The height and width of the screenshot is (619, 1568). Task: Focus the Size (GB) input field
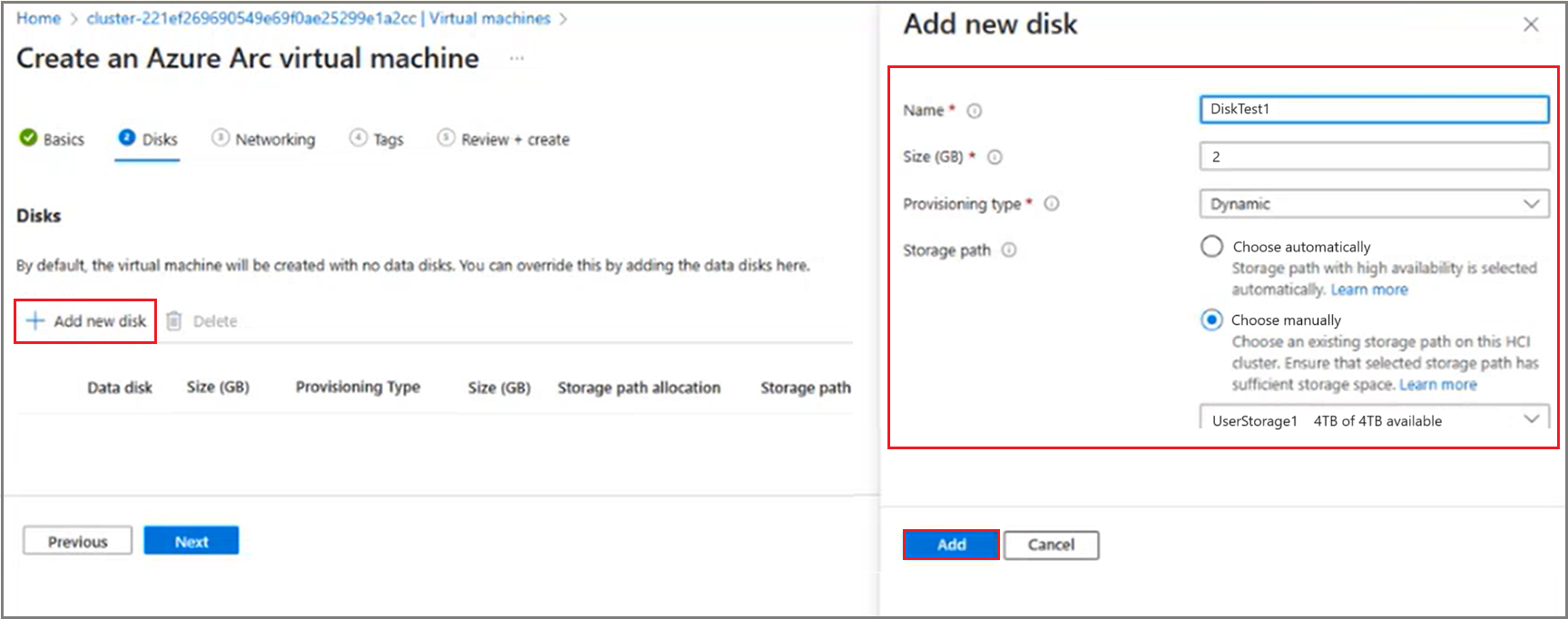pos(1374,156)
